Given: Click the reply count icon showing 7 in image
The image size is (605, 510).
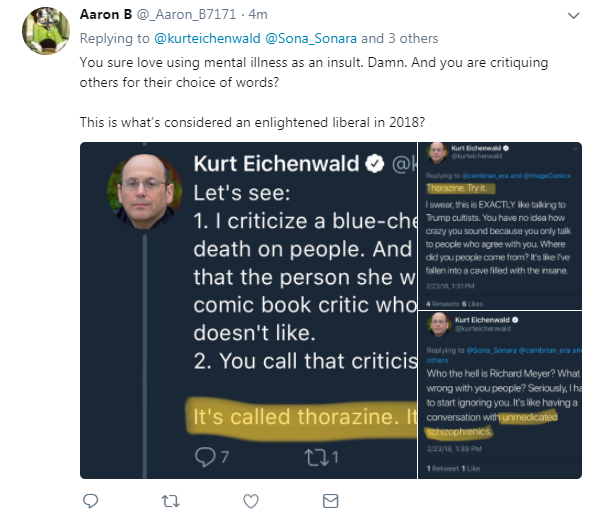Looking at the screenshot, I should 205,457.
